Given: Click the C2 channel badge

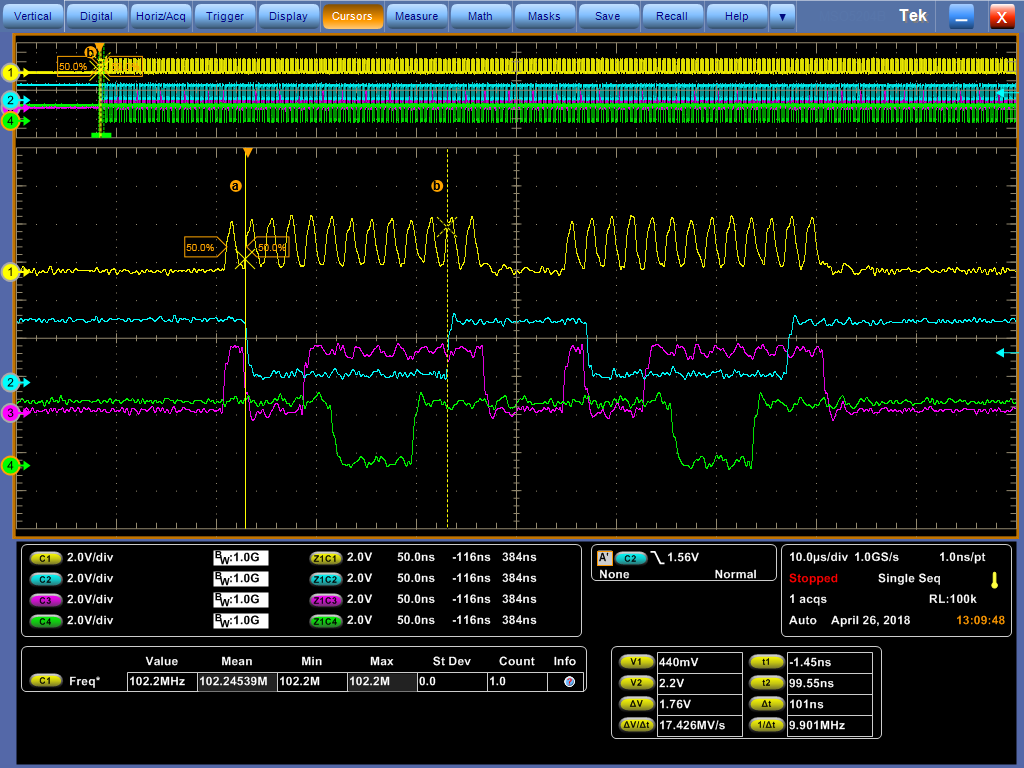Looking at the screenshot, I should pos(45,579).
